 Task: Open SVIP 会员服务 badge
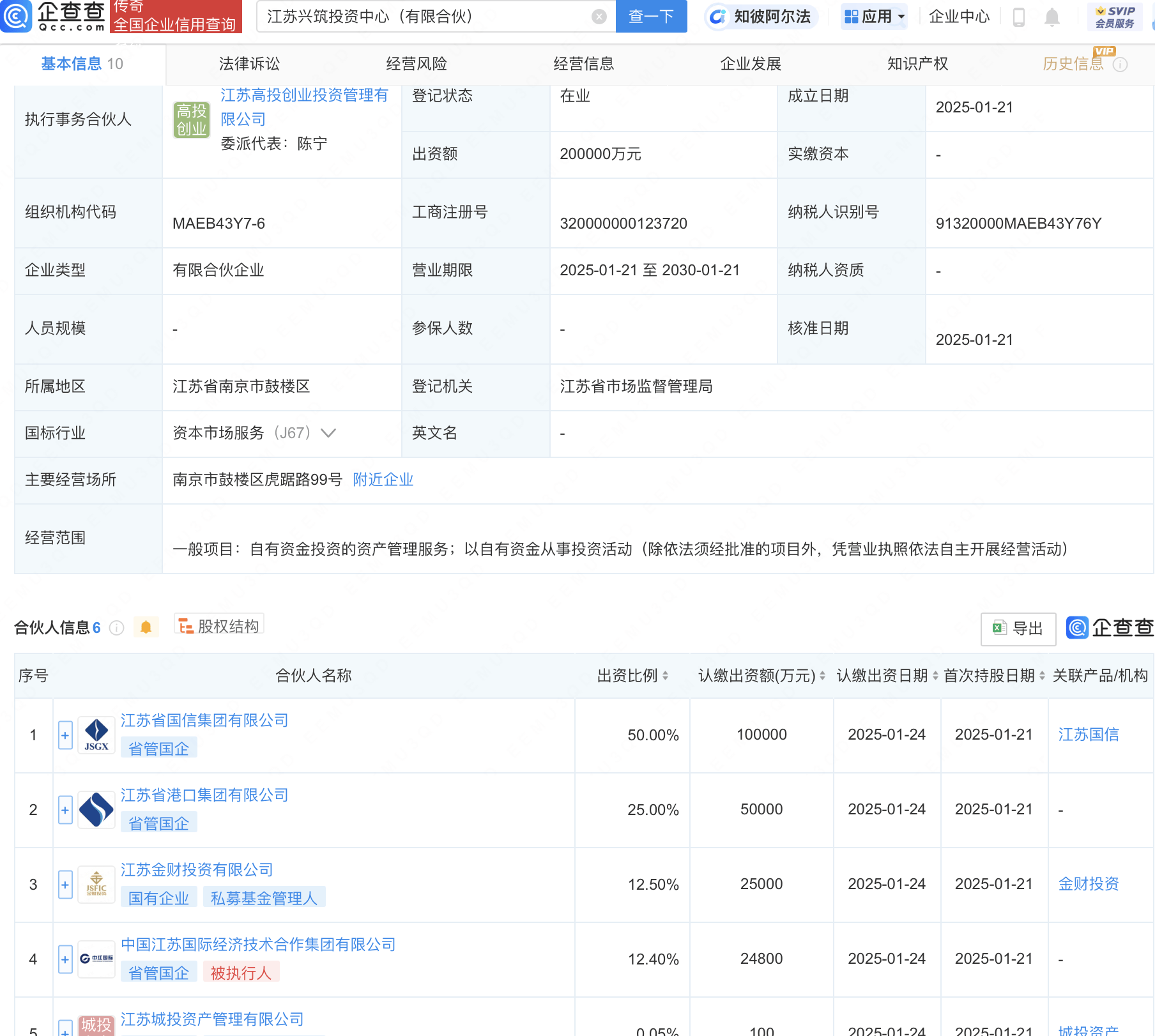1115,17
